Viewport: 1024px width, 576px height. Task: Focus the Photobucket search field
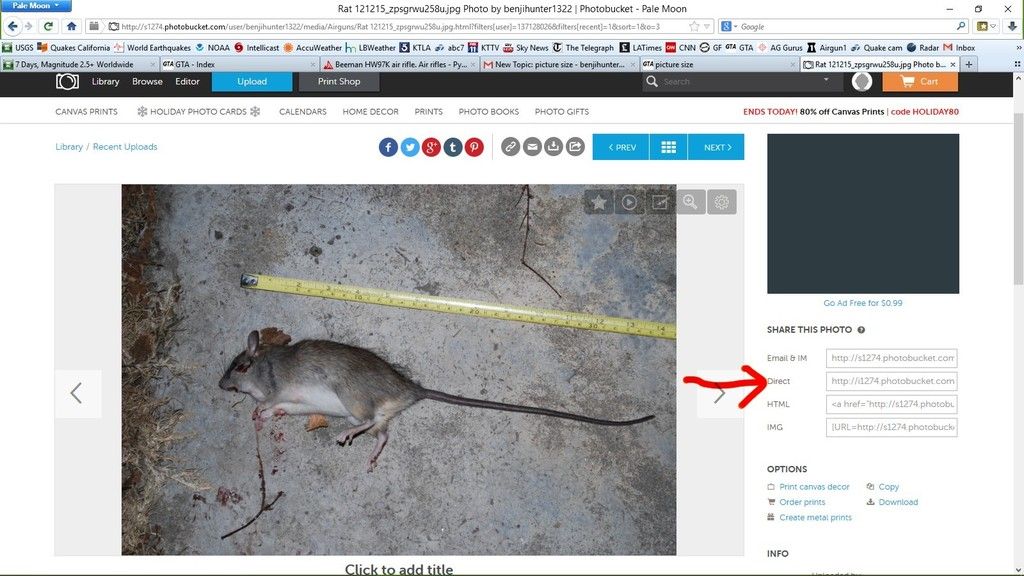coord(738,82)
